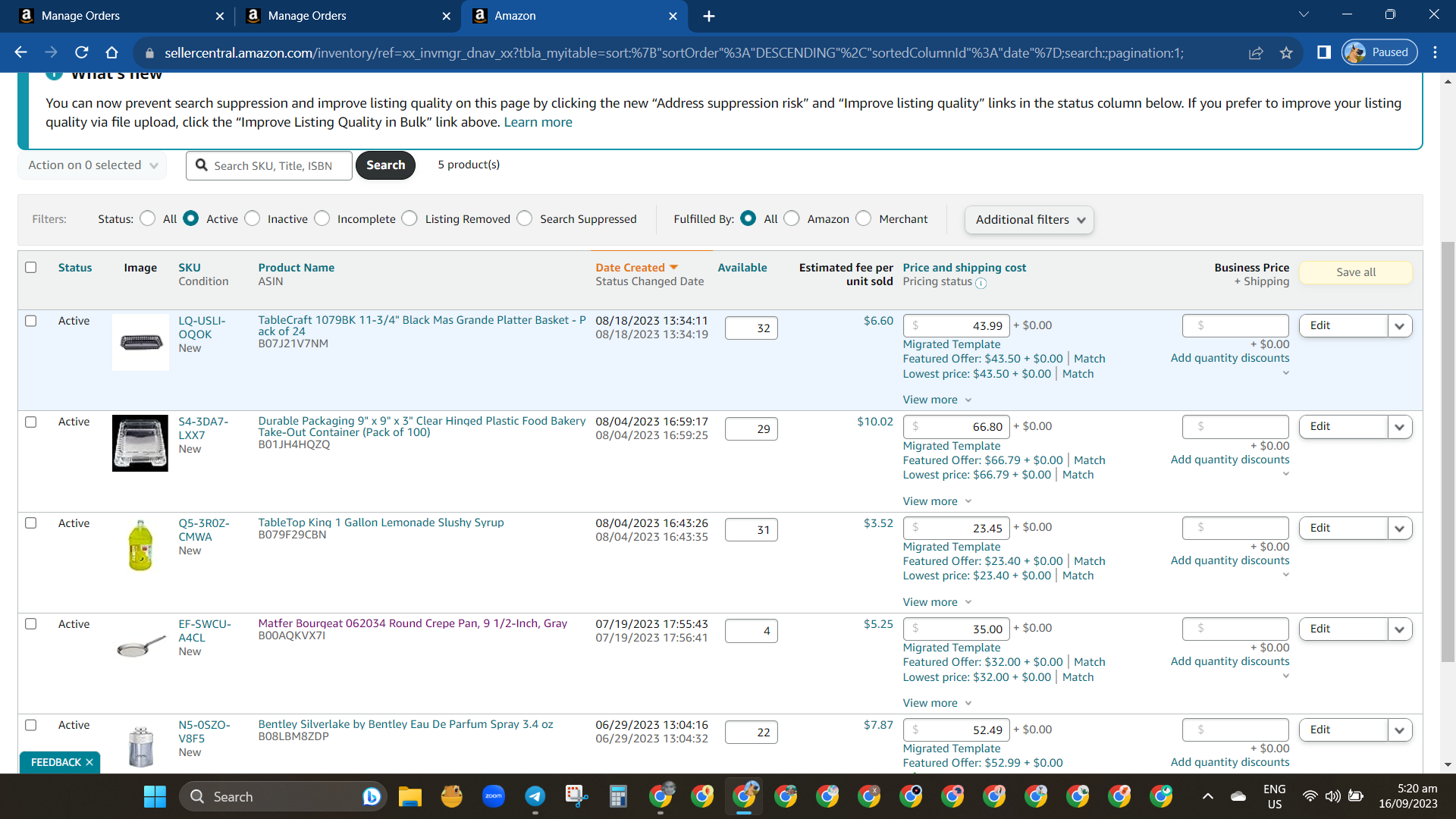Image resolution: width=1456 pixels, height=819 pixels.
Task: Launch Zoom from the taskbar
Action: point(494,796)
